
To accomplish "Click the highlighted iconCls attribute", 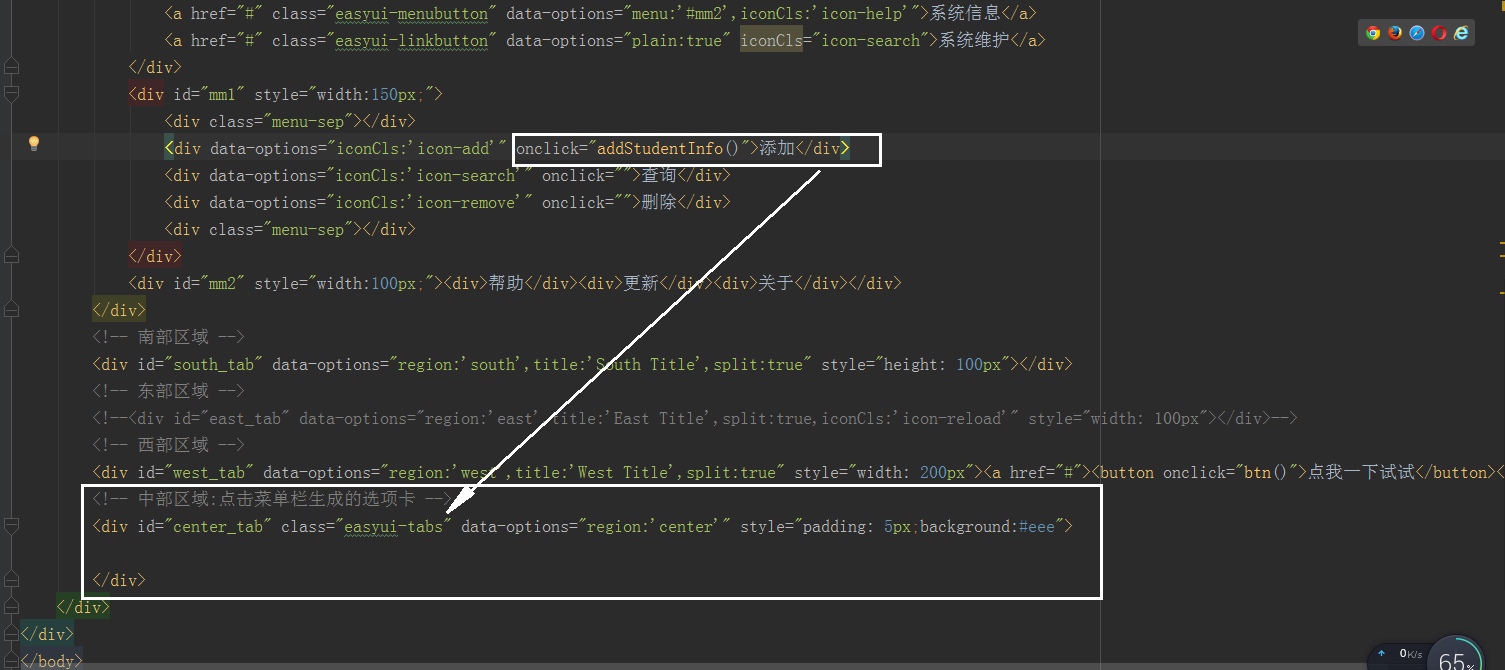I will pos(771,40).
